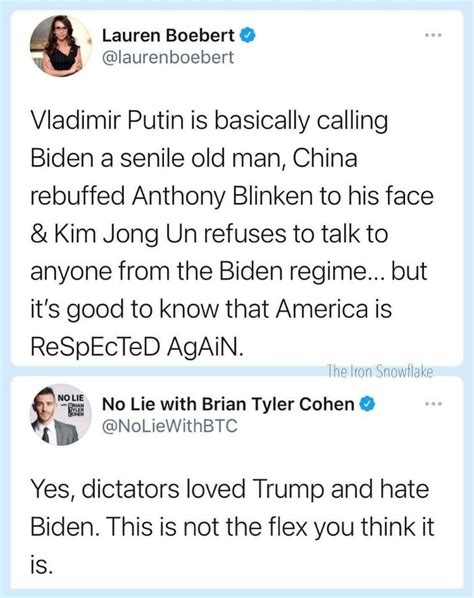Viewport: 474px width, 598px height.
Task: Click the word dictators in Cohen's reply
Action: 131,489
